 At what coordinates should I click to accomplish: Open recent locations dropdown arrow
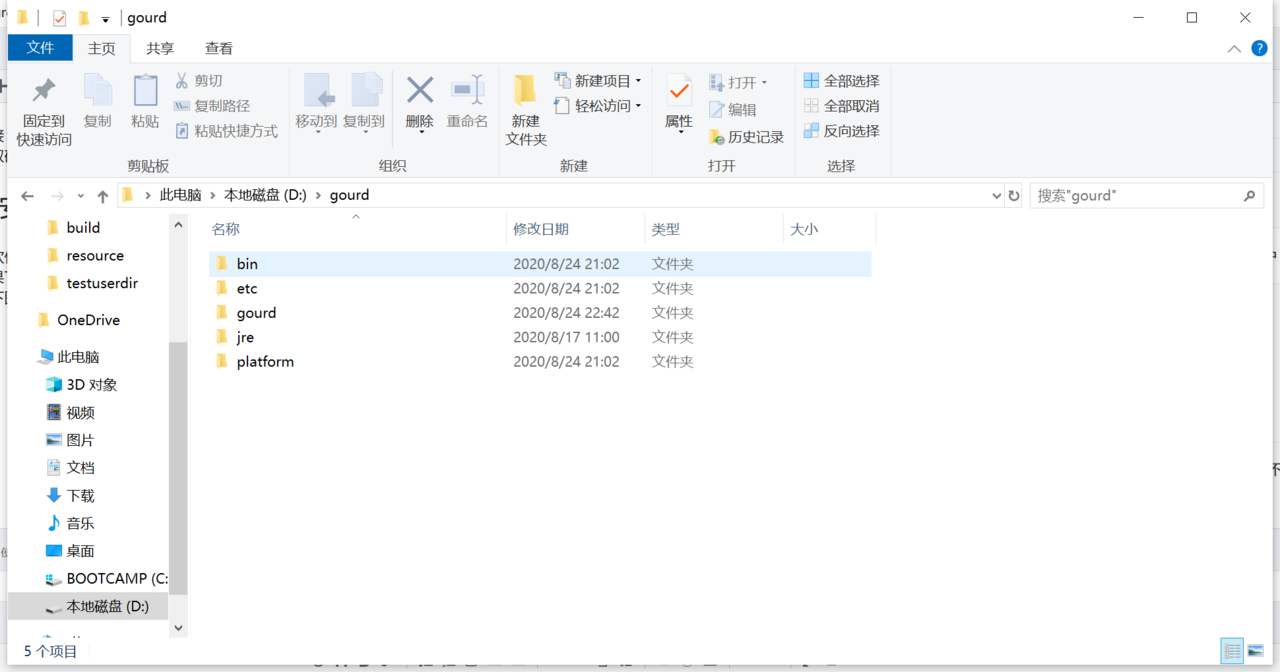81,197
